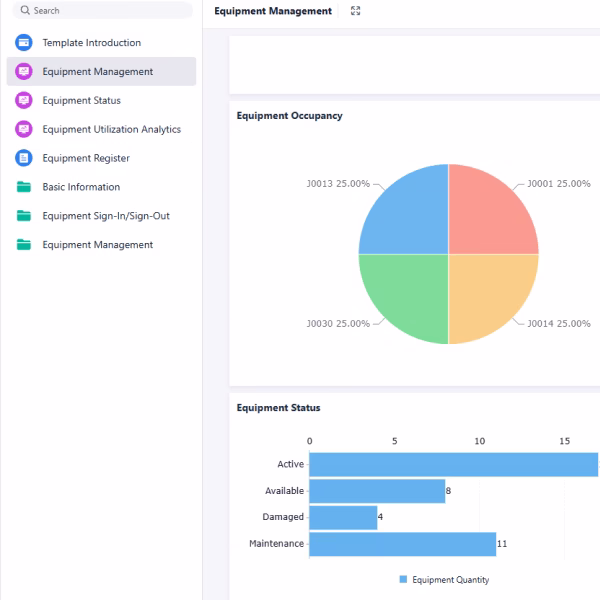600x600 pixels.
Task: Click the search magnifier icon
Action: (25, 11)
